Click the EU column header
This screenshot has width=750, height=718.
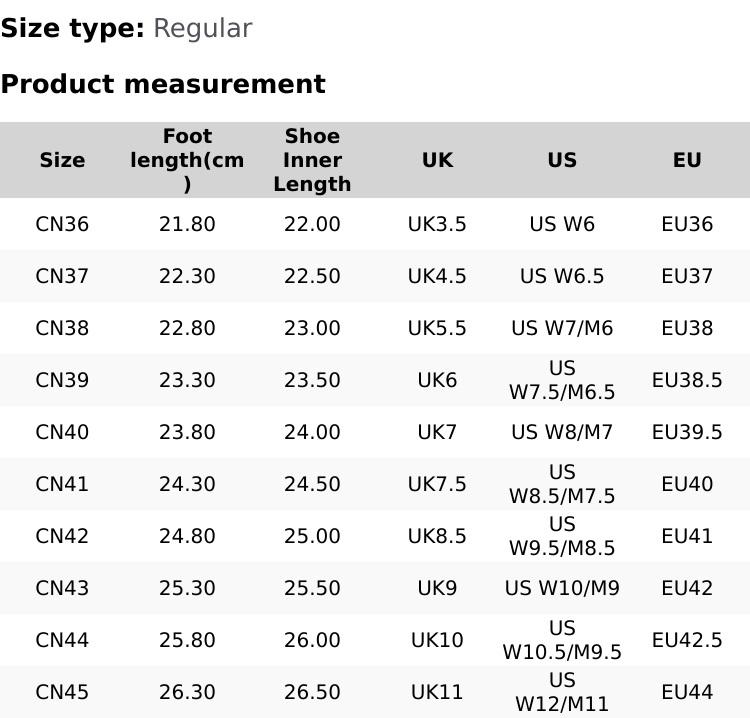click(x=687, y=160)
